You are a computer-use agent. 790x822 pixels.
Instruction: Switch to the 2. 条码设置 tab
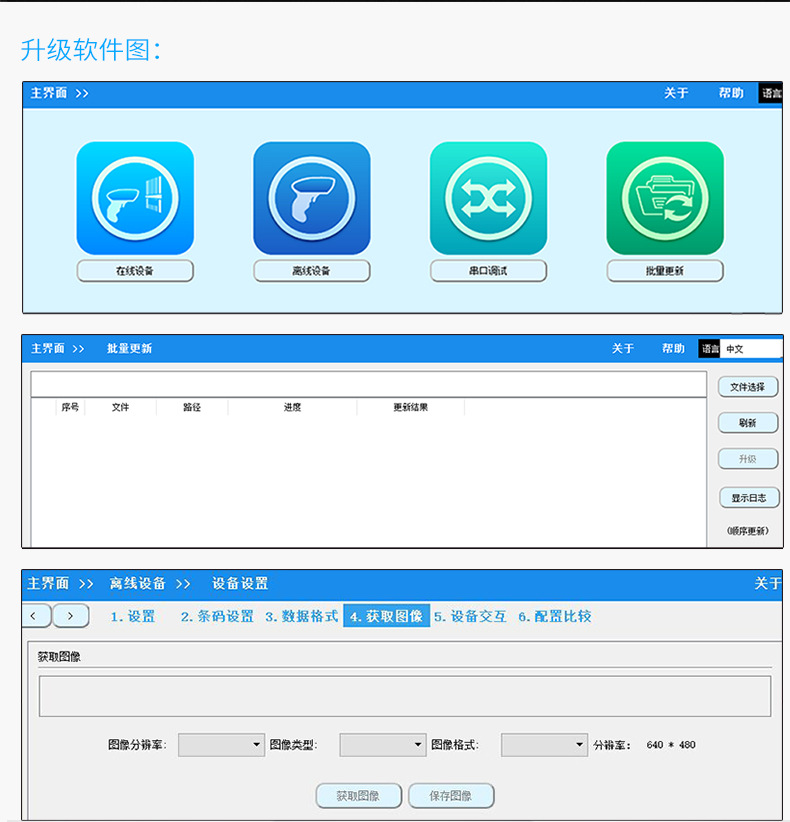(217, 616)
